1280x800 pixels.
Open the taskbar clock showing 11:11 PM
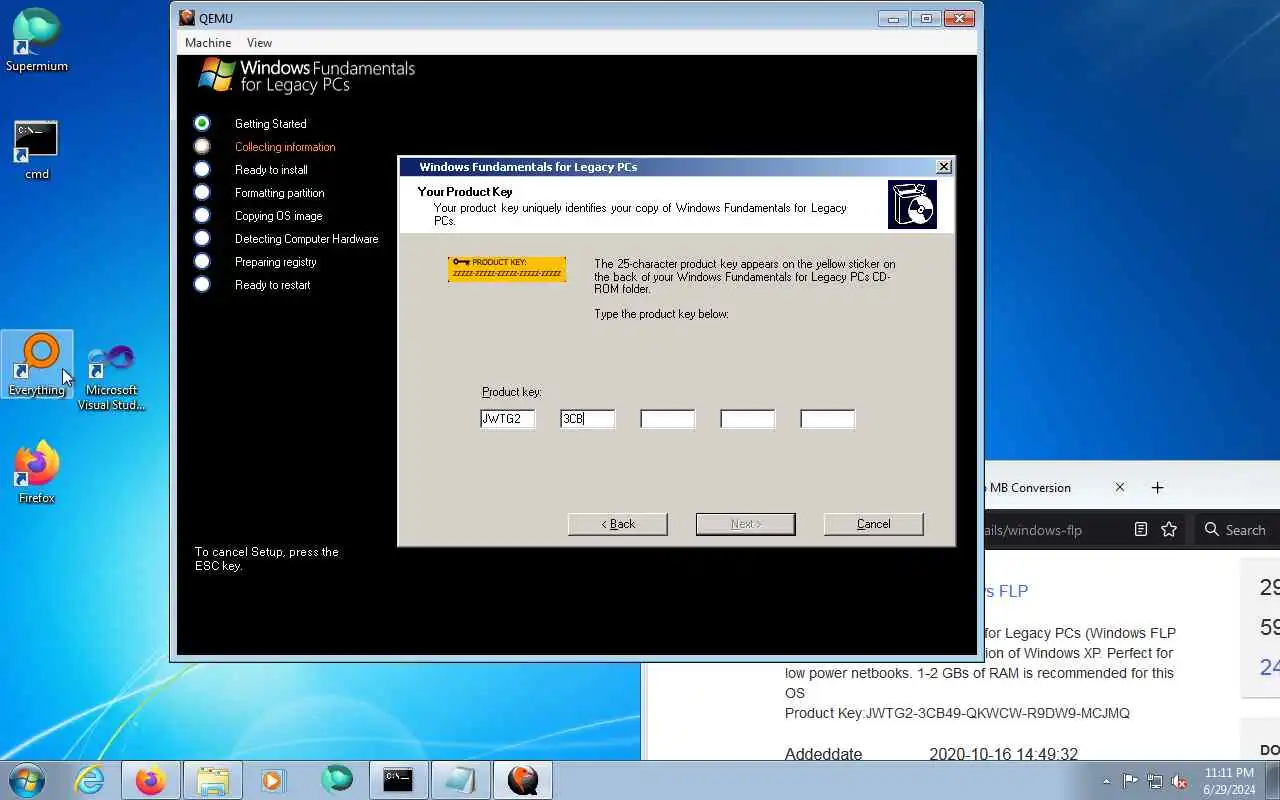click(1229, 781)
